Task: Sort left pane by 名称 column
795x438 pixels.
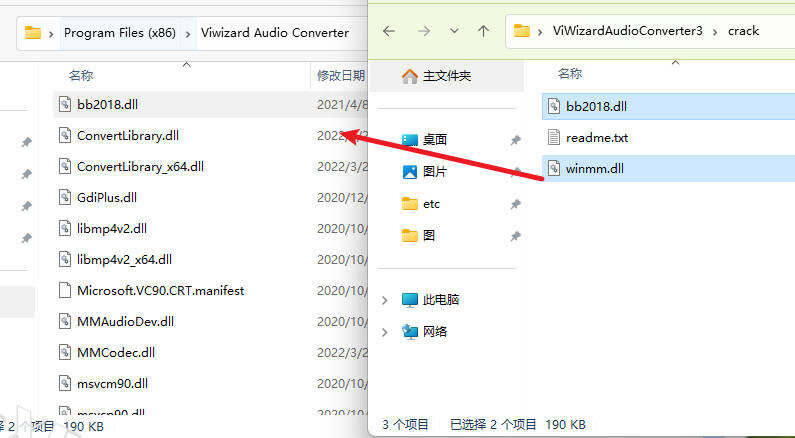Action: pos(81,76)
